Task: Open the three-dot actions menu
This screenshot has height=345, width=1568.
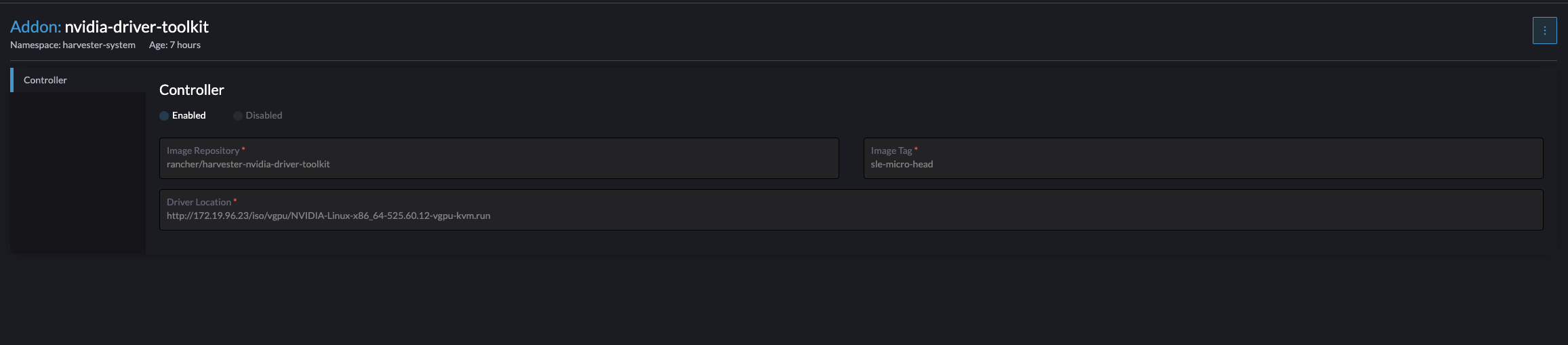Action: [x=1544, y=31]
